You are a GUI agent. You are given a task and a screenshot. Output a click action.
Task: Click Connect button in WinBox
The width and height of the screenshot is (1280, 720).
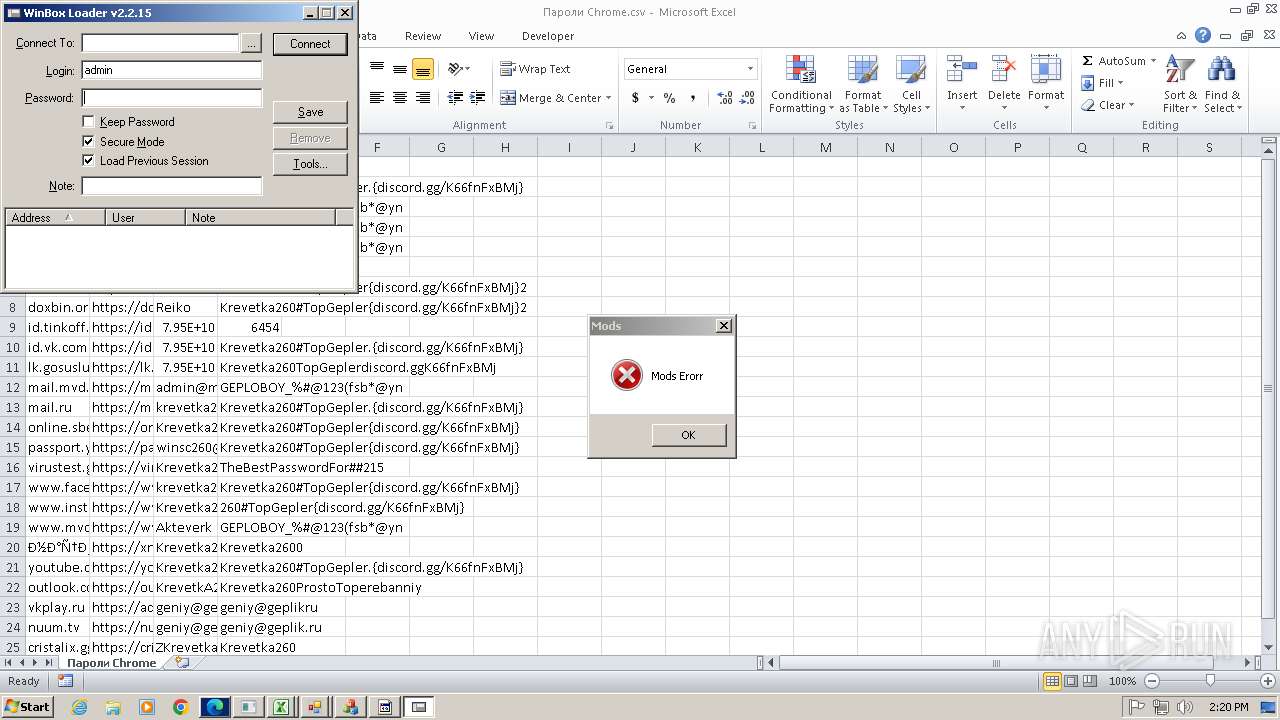click(310, 44)
